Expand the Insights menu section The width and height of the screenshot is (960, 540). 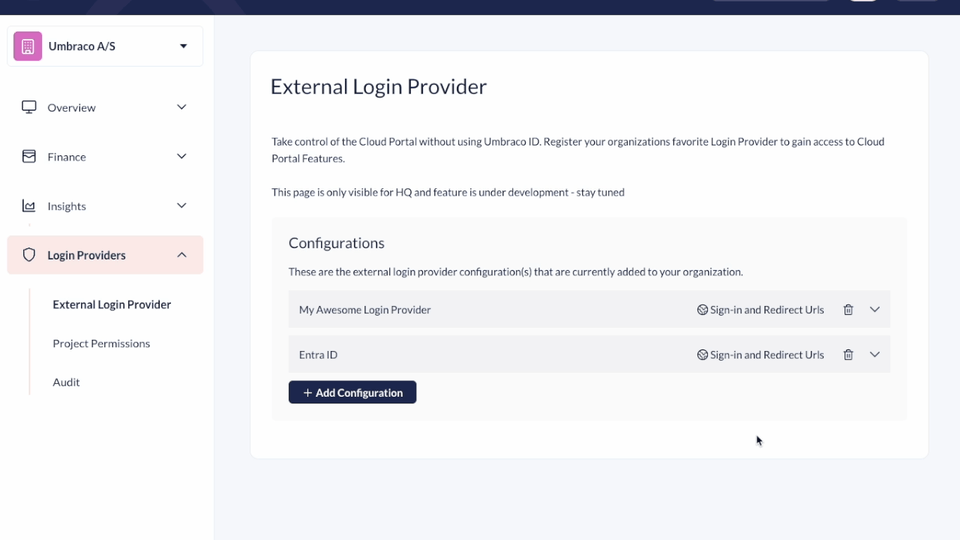pyautogui.click(x=182, y=206)
